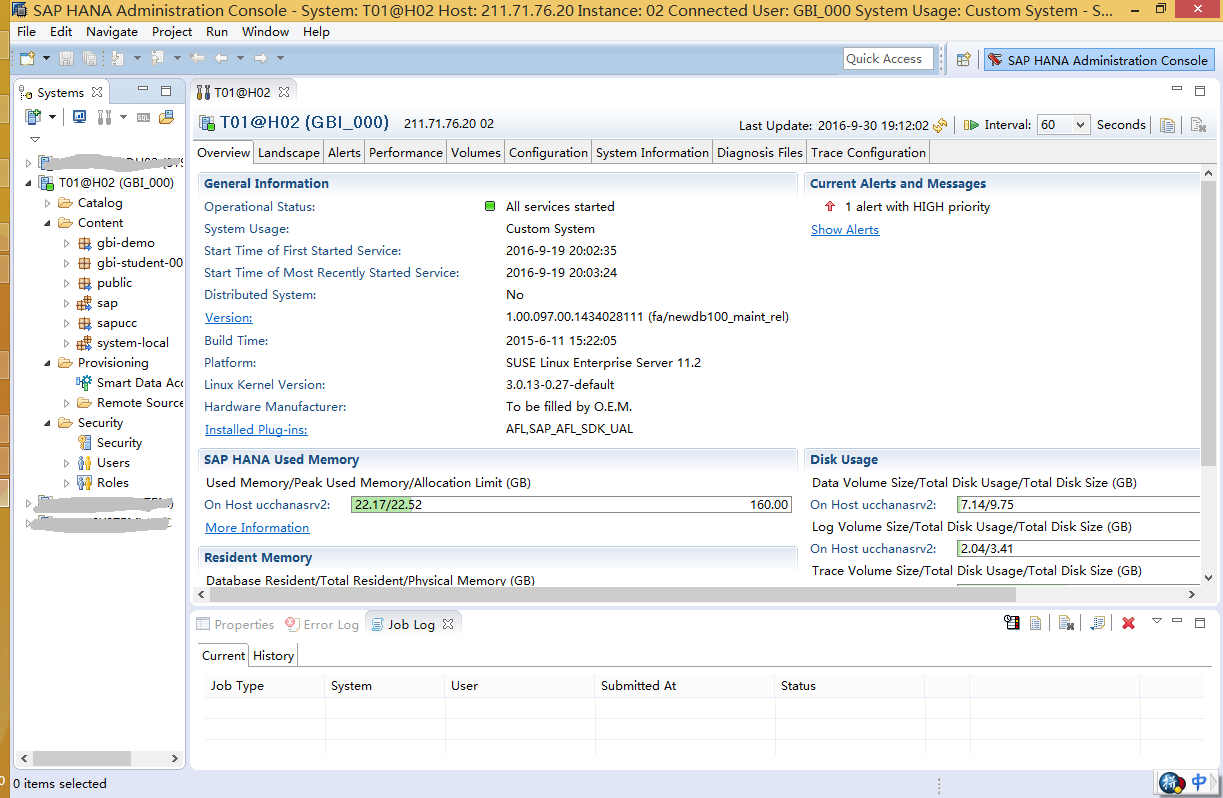
Task: Click the Add System icon in Systems view
Action: (34, 117)
